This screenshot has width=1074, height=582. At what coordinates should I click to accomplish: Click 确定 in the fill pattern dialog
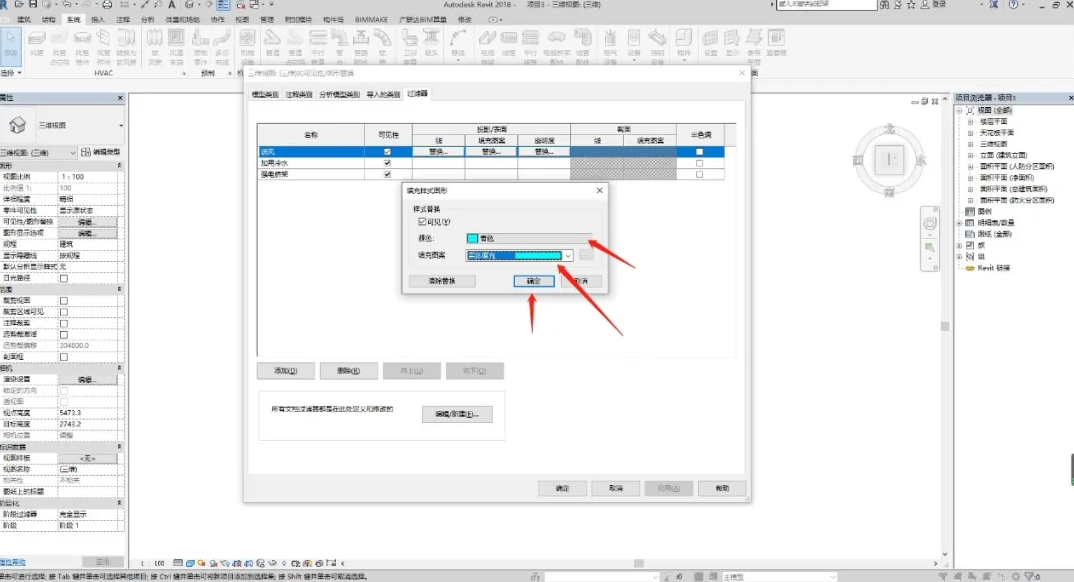tap(534, 281)
